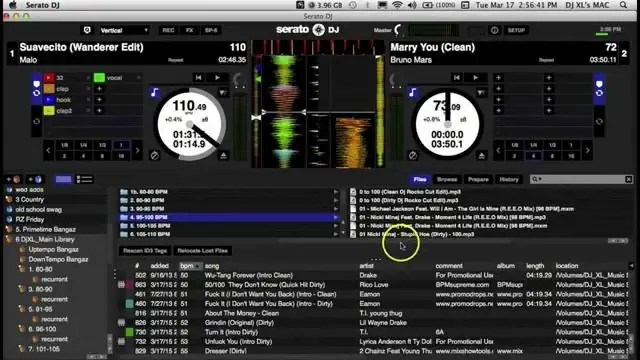Toggle keylock music note on deck 2
Image resolution: width=640 pixels, height=360 pixels.
(412, 93)
